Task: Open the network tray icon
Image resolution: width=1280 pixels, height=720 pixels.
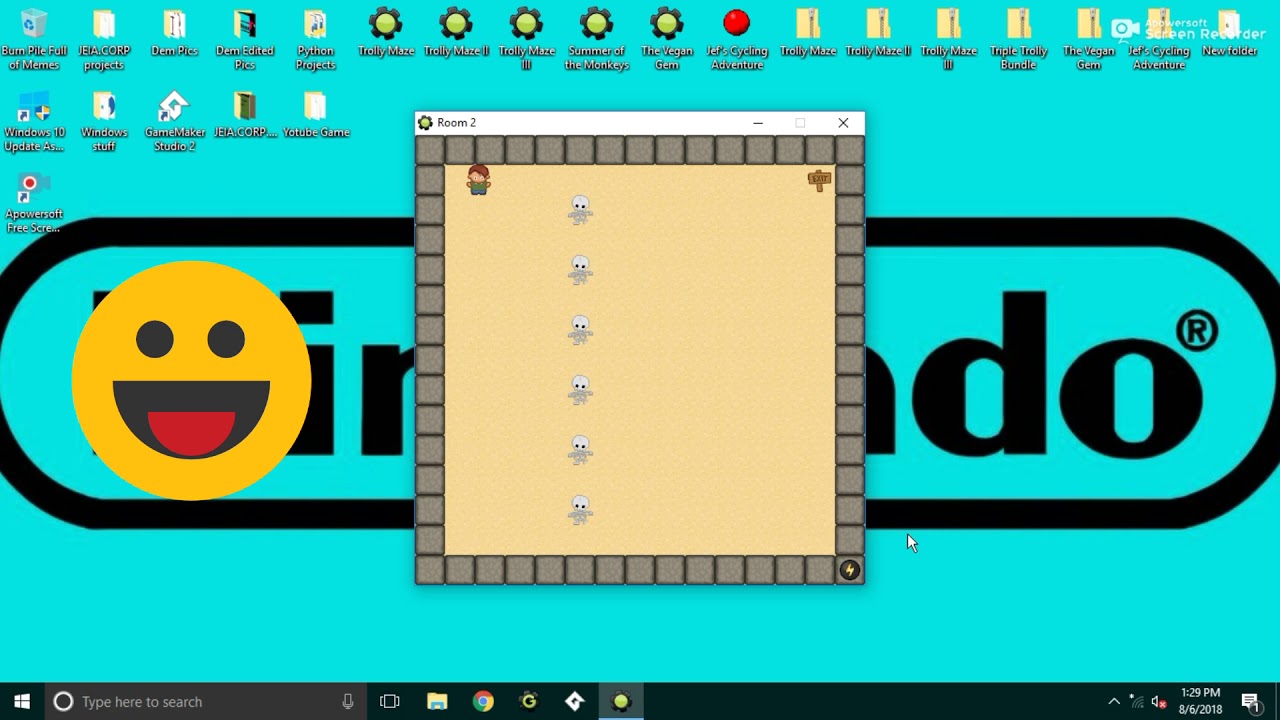Action: point(1137,701)
